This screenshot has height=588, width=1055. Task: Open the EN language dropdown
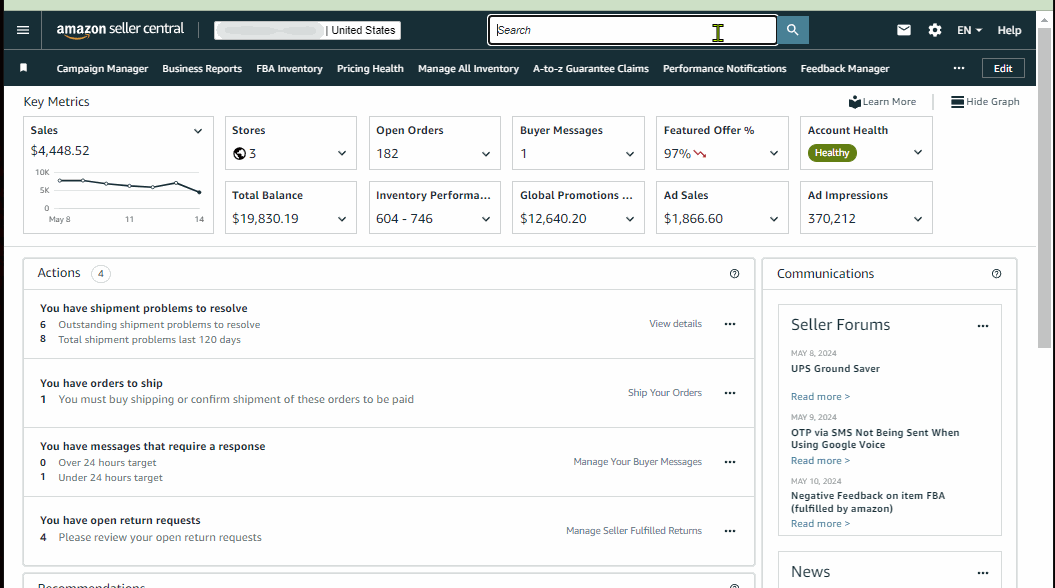(970, 30)
